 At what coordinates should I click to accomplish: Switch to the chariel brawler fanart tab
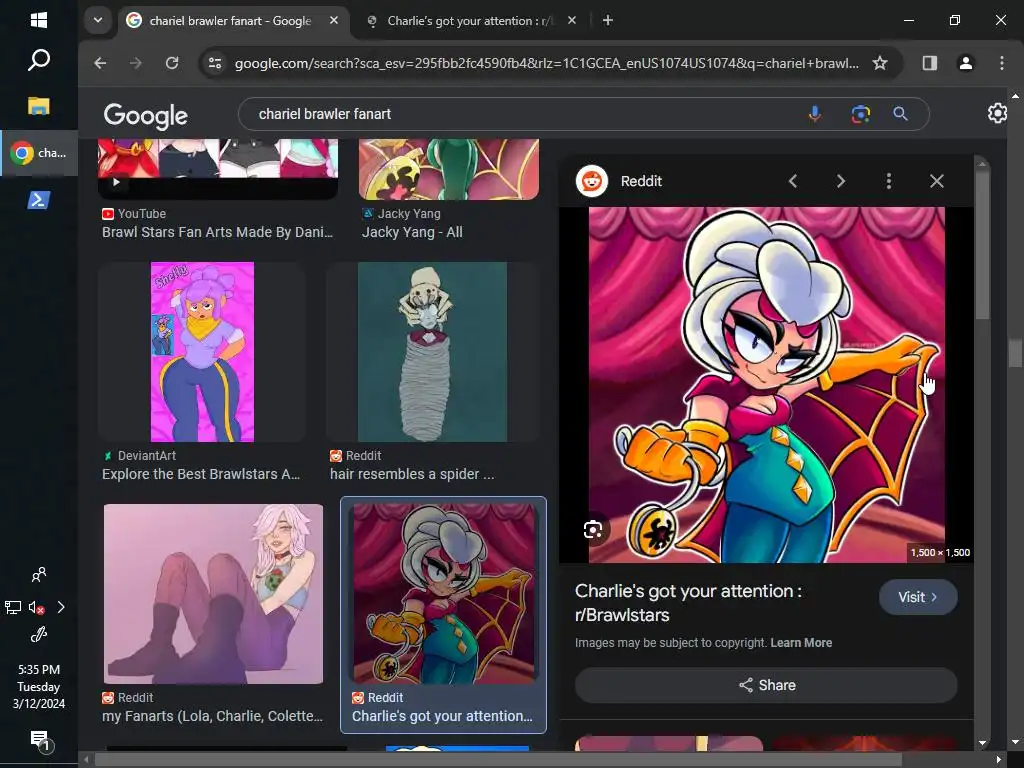point(230,21)
